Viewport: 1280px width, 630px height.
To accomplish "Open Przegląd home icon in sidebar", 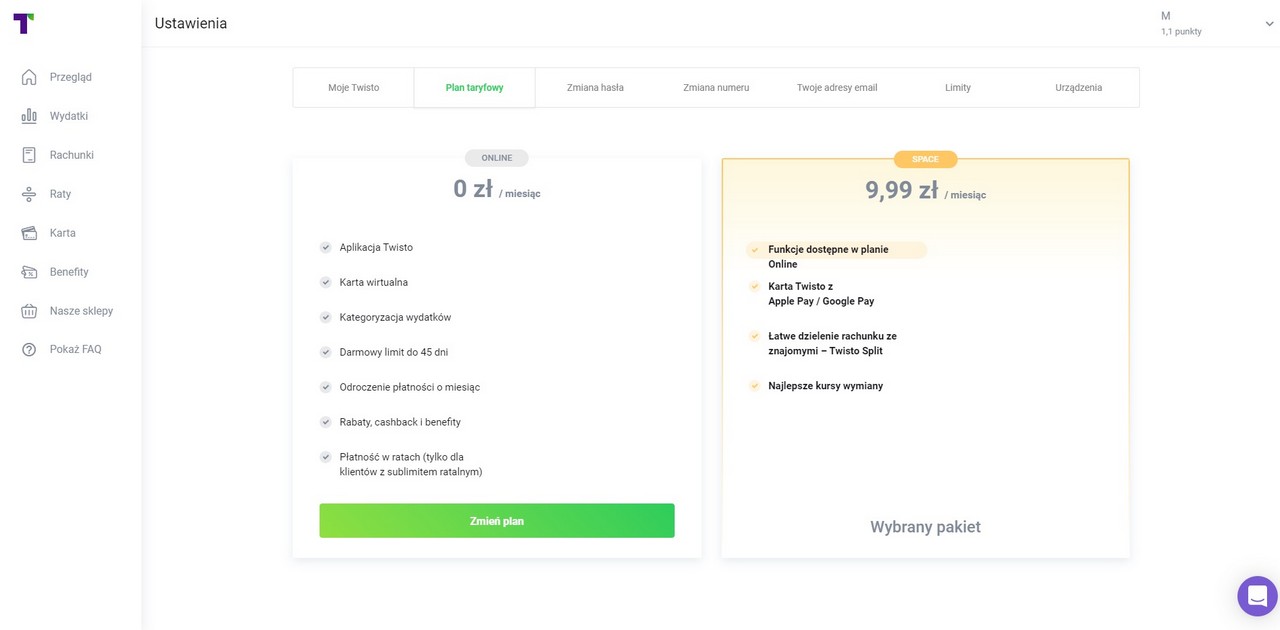I will pos(29,77).
